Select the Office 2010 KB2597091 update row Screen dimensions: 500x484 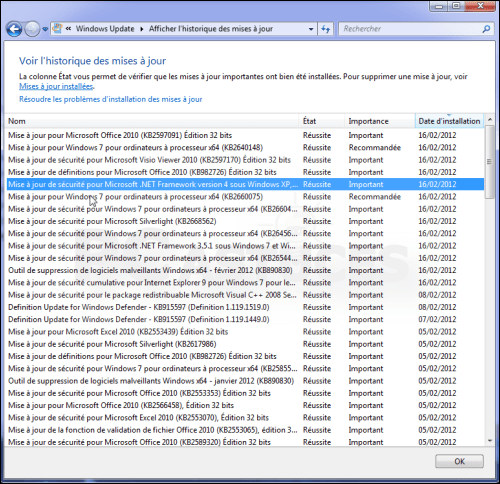click(245, 135)
